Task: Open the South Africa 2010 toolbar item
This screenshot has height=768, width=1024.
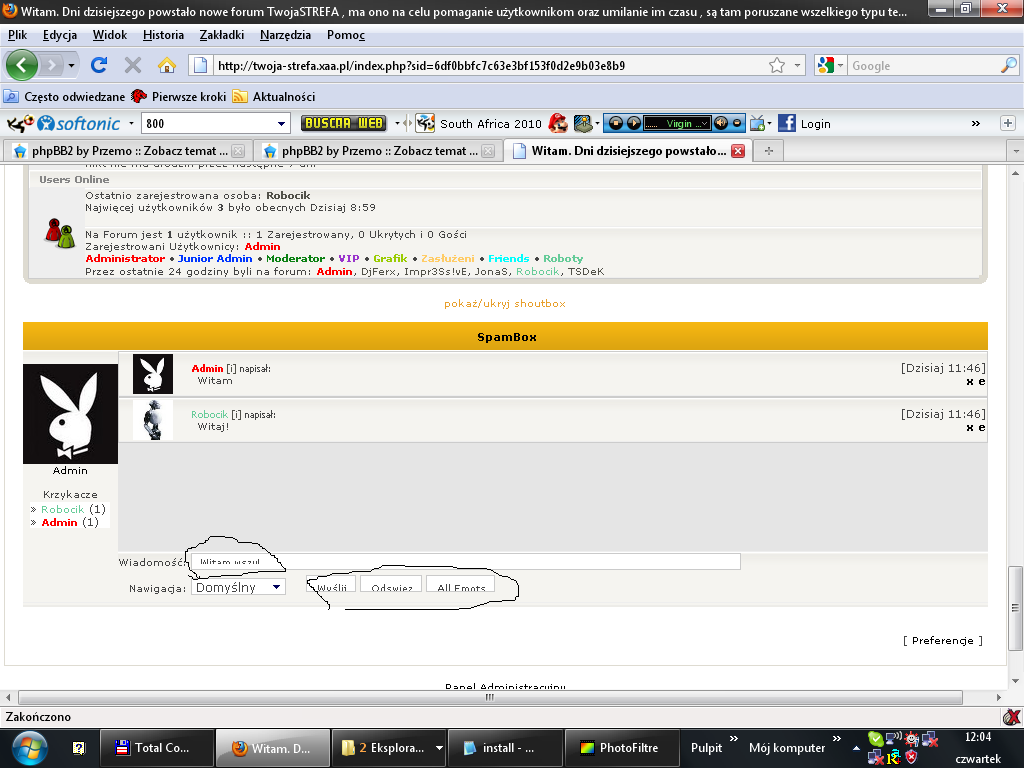Action: pyautogui.click(x=479, y=123)
